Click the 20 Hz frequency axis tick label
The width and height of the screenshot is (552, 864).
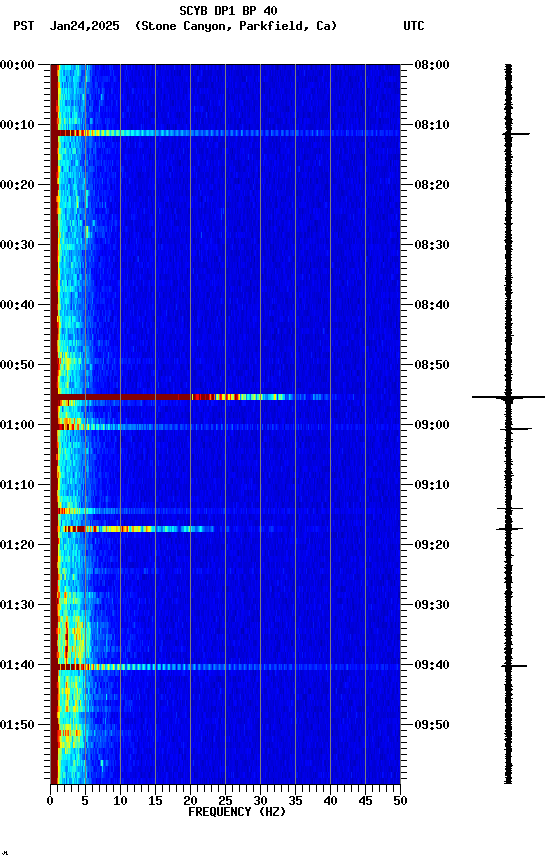[190, 801]
